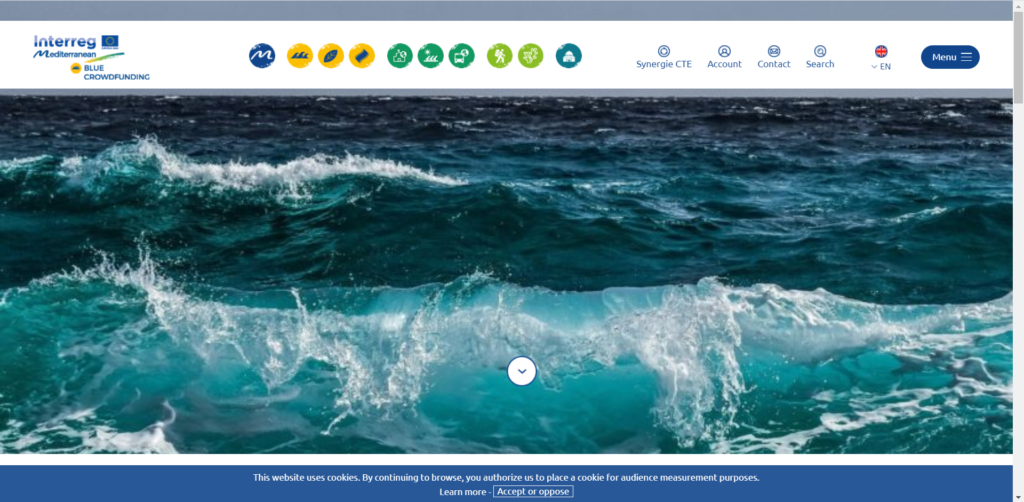1024x502 pixels.
Task: Open the Search tool in header
Action: pos(820,57)
